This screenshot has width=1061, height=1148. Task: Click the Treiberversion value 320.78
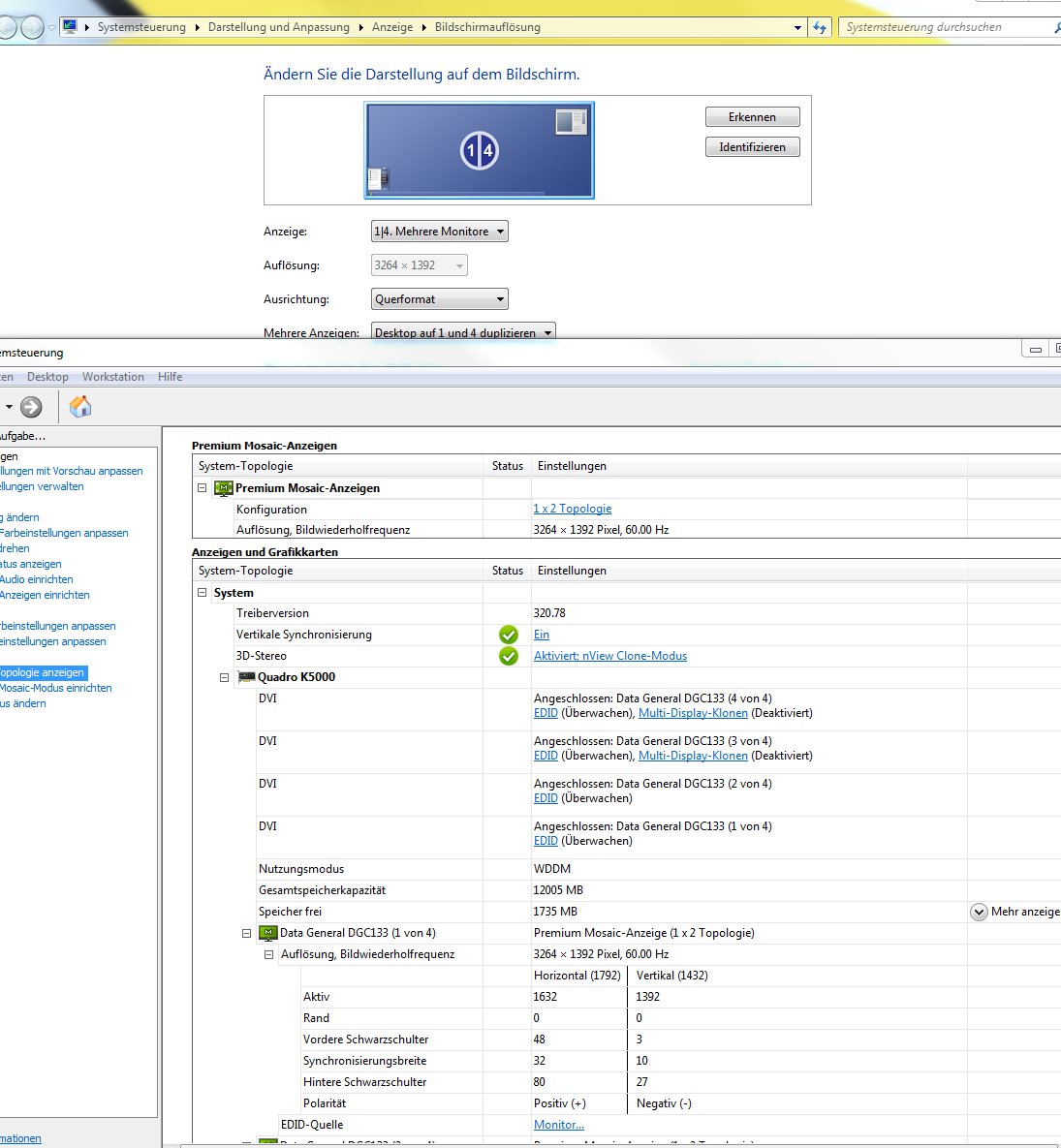549,613
